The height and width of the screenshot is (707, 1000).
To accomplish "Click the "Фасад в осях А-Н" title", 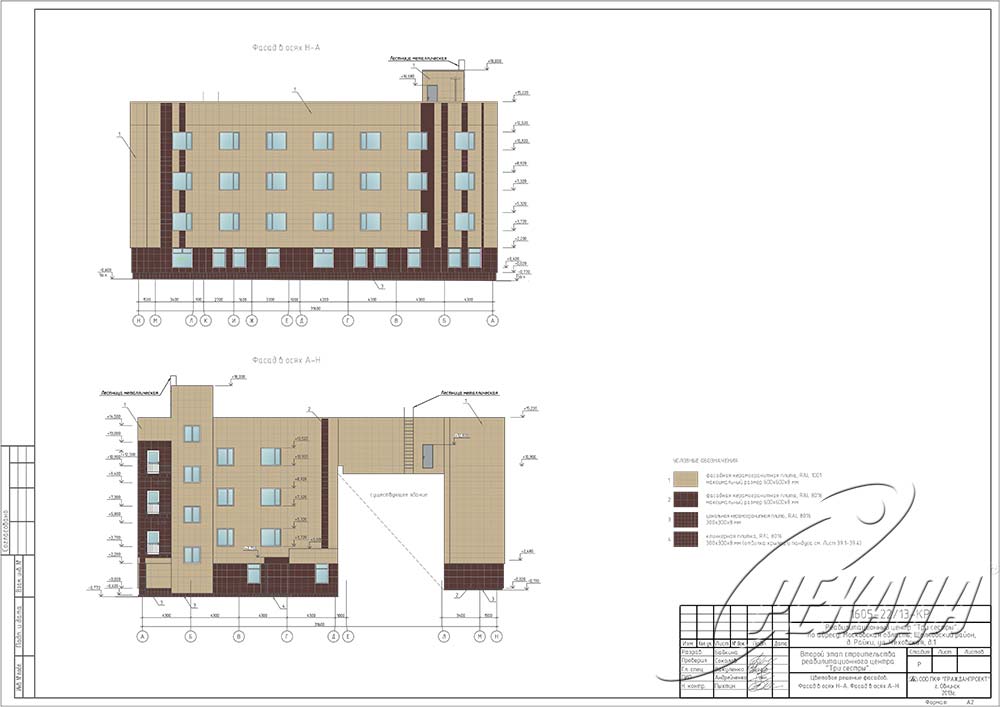I will [x=285, y=360].
